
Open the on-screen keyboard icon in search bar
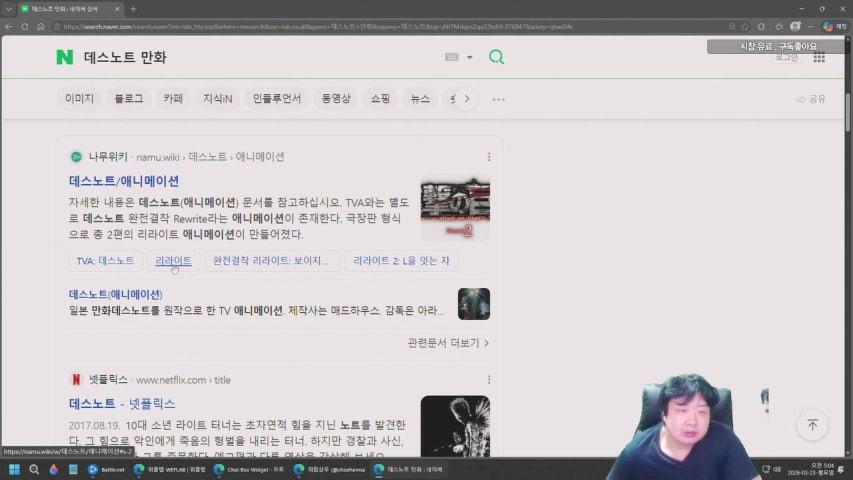[452, 57]
